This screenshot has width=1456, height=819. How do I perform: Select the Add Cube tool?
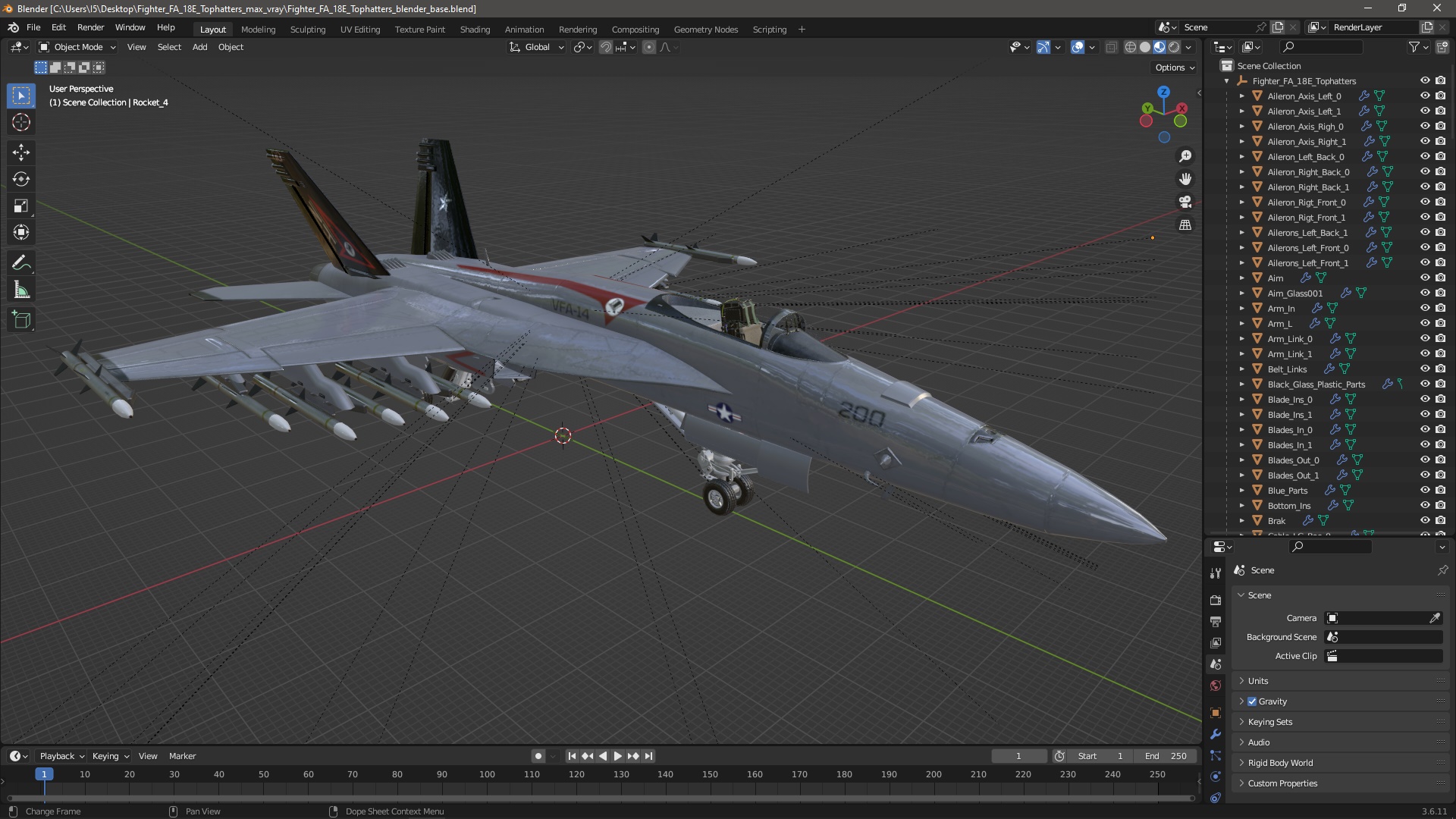(21, 320)
